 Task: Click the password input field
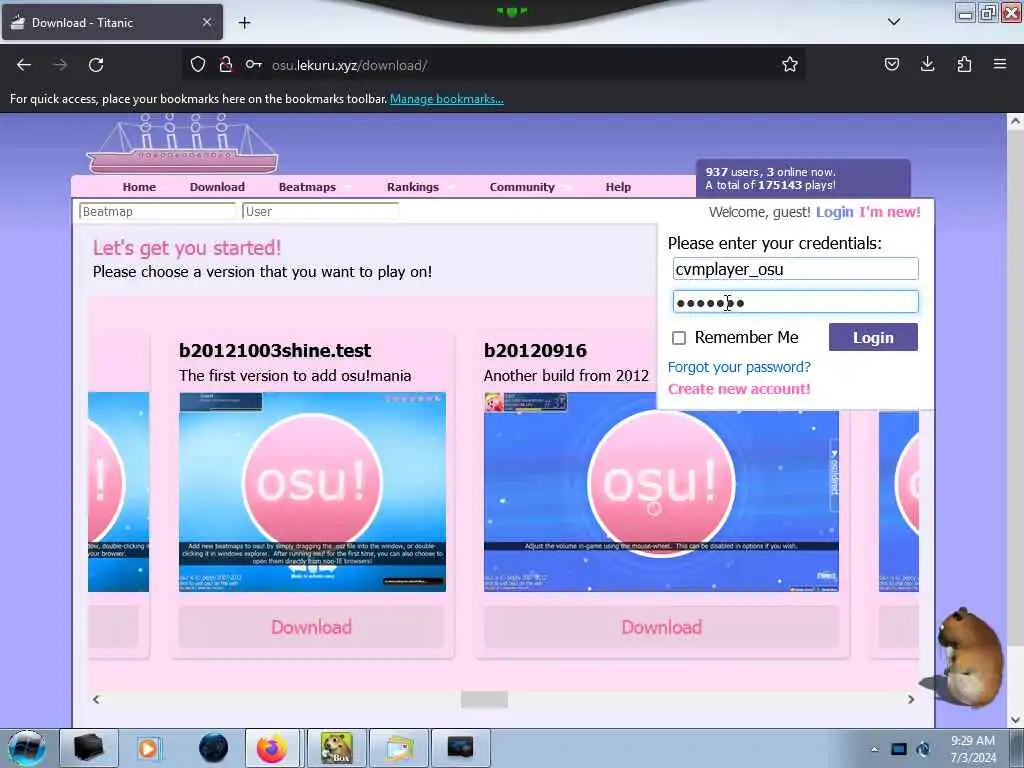tap(795, 302)
